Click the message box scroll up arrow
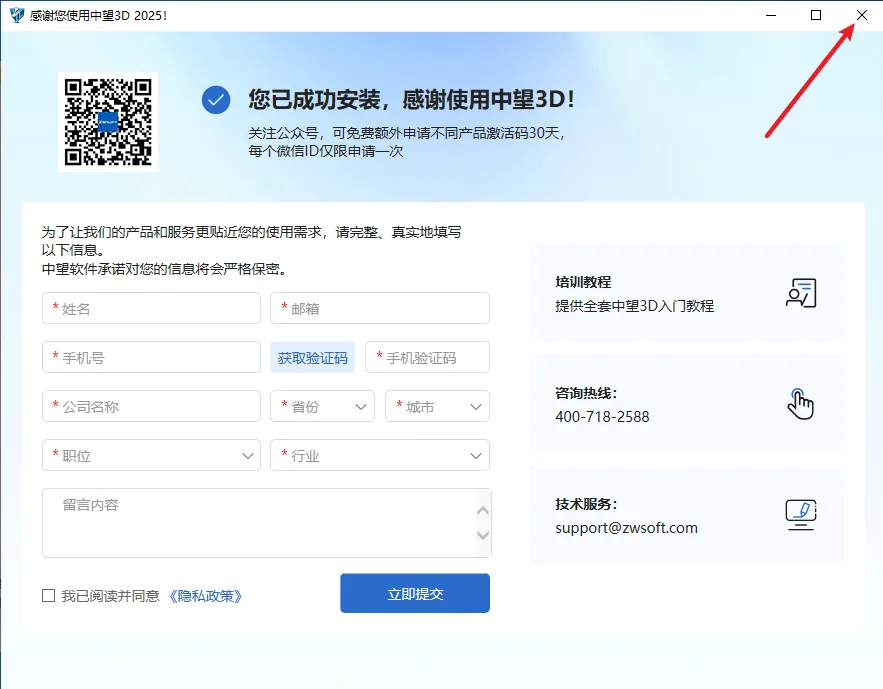The width and height of the screenshot is (883, 689). click(x=483, y=511)
